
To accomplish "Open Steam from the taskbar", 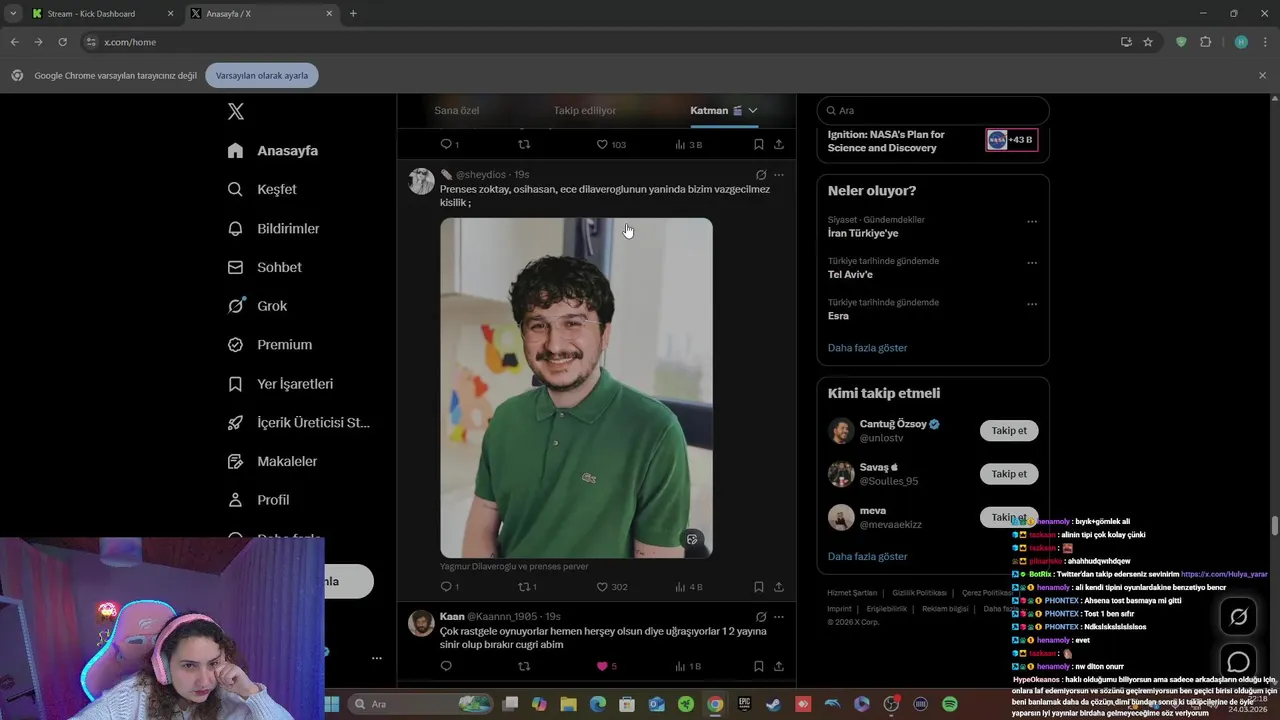I will coord(774,704).
